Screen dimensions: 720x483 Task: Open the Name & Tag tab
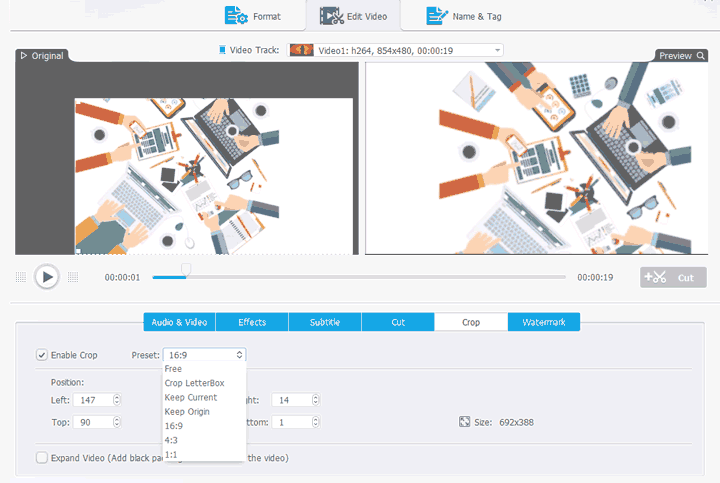click(x=464, y=16)
